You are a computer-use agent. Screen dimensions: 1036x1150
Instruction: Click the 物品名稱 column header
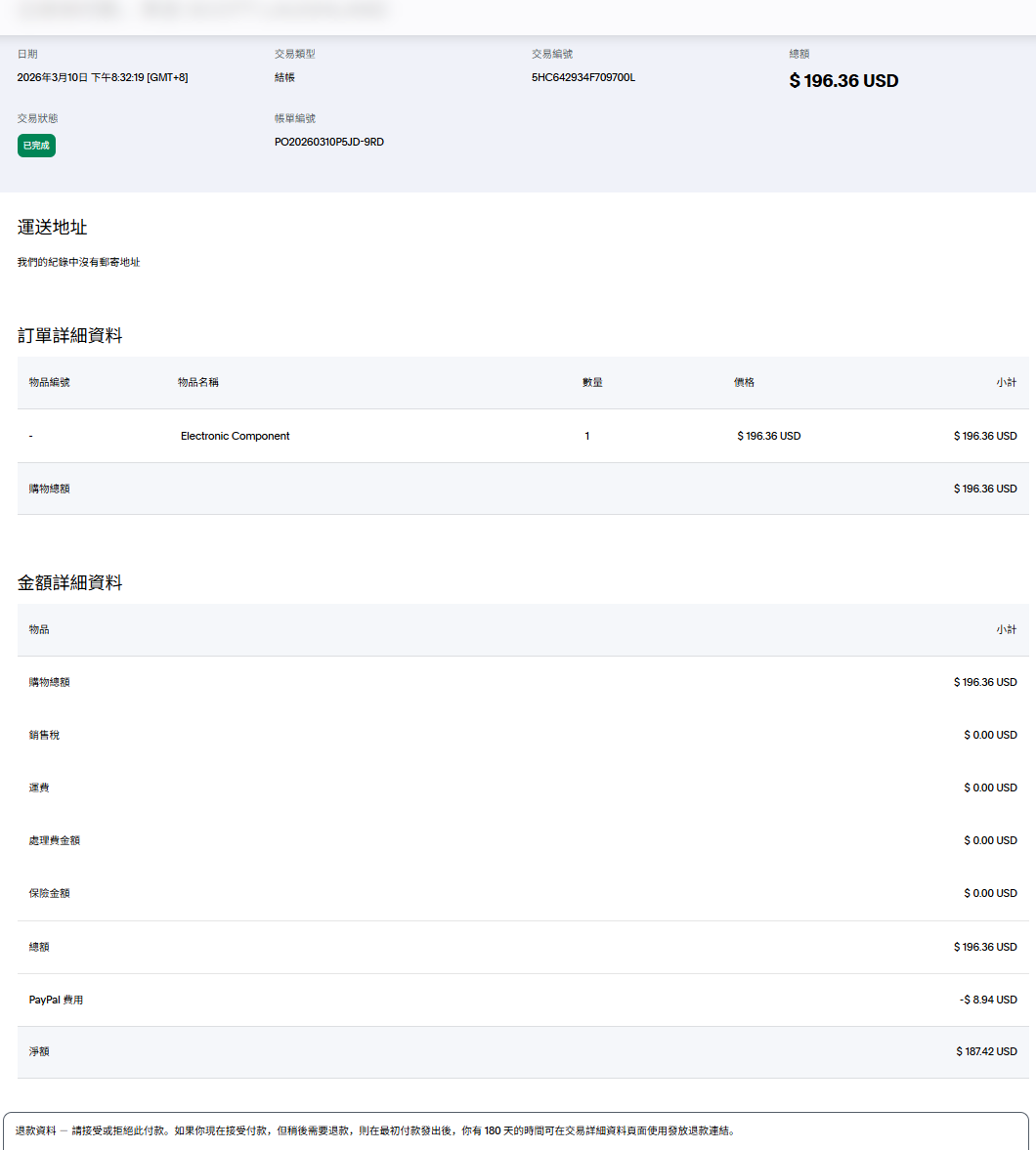point(198,382)
